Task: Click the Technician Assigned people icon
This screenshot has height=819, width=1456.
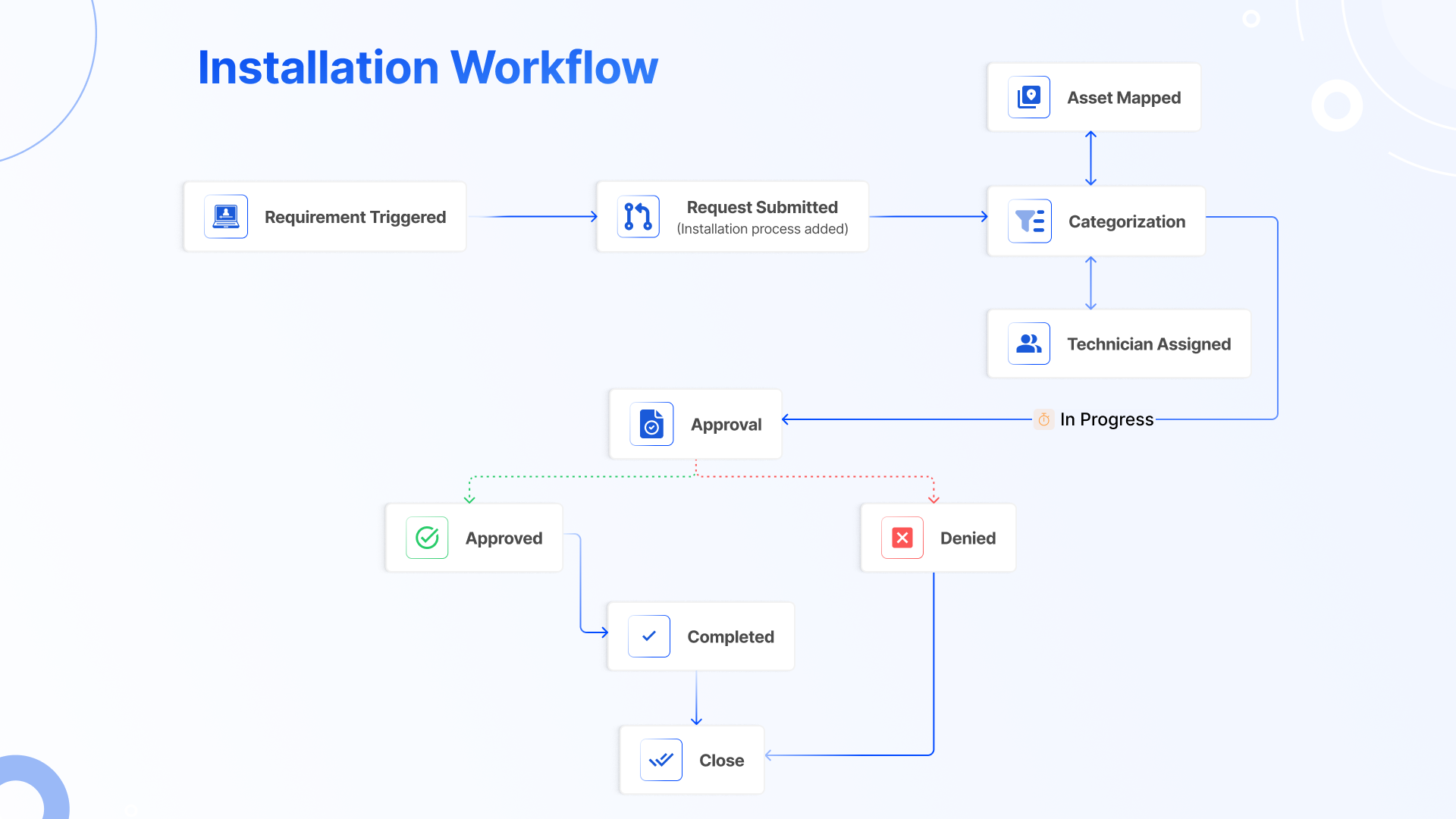Action: (1029, 344)
